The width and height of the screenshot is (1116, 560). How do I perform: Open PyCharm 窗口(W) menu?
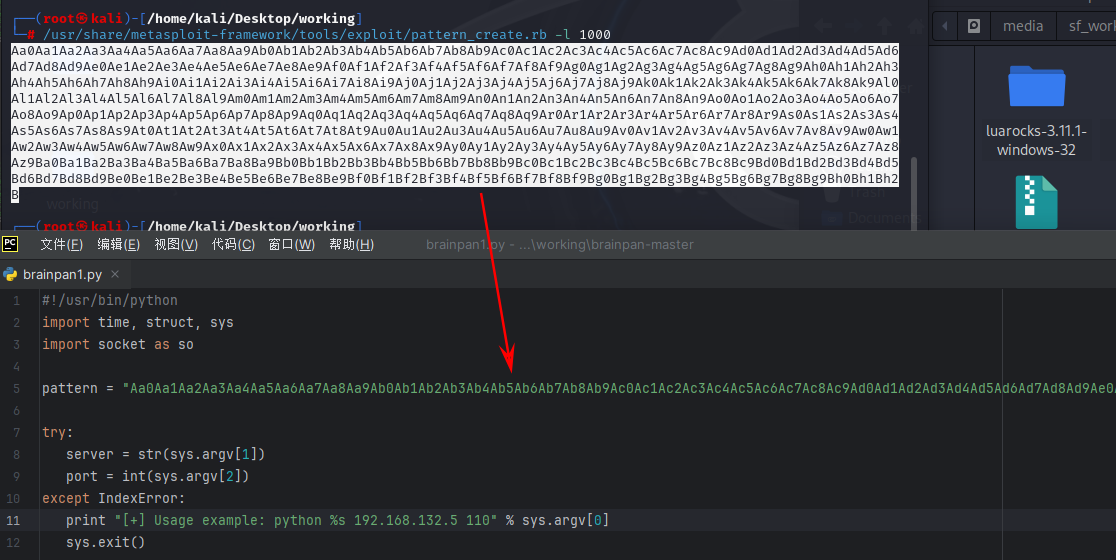click(x=291, y=245)
